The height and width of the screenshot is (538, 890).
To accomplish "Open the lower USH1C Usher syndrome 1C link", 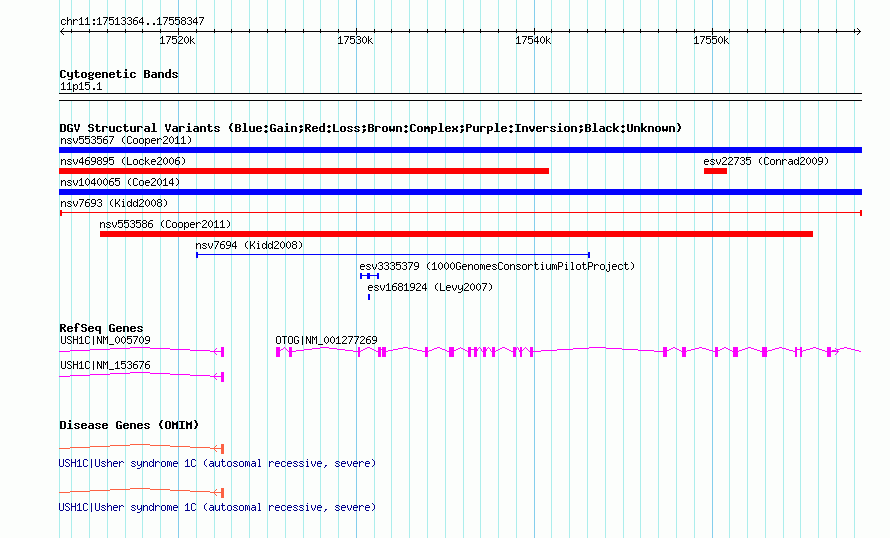I will pos(217,507).
